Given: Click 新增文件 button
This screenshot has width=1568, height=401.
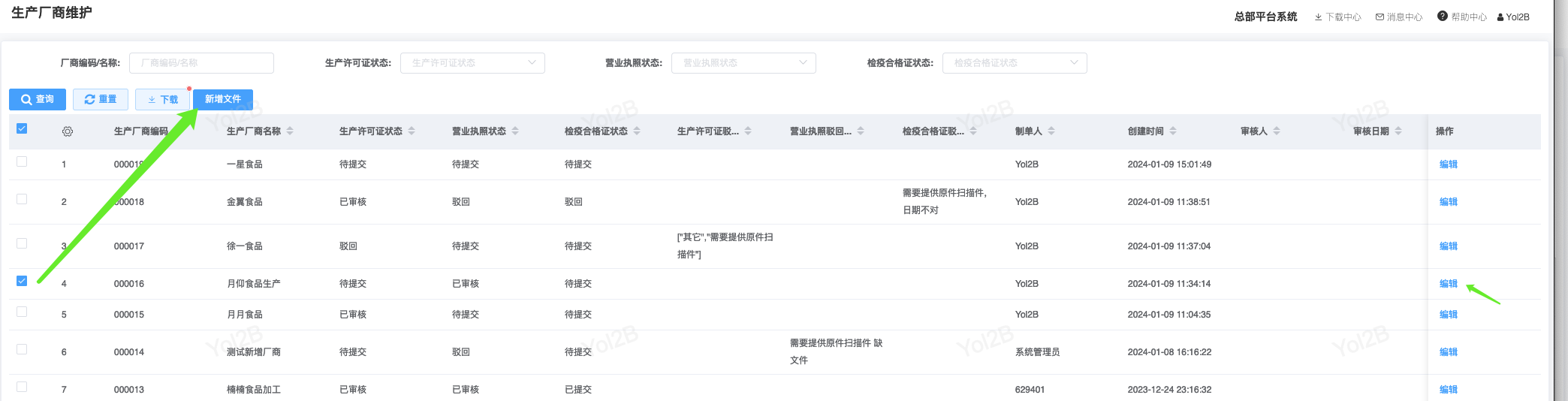Looking at the screenshot, I should 223,99.
